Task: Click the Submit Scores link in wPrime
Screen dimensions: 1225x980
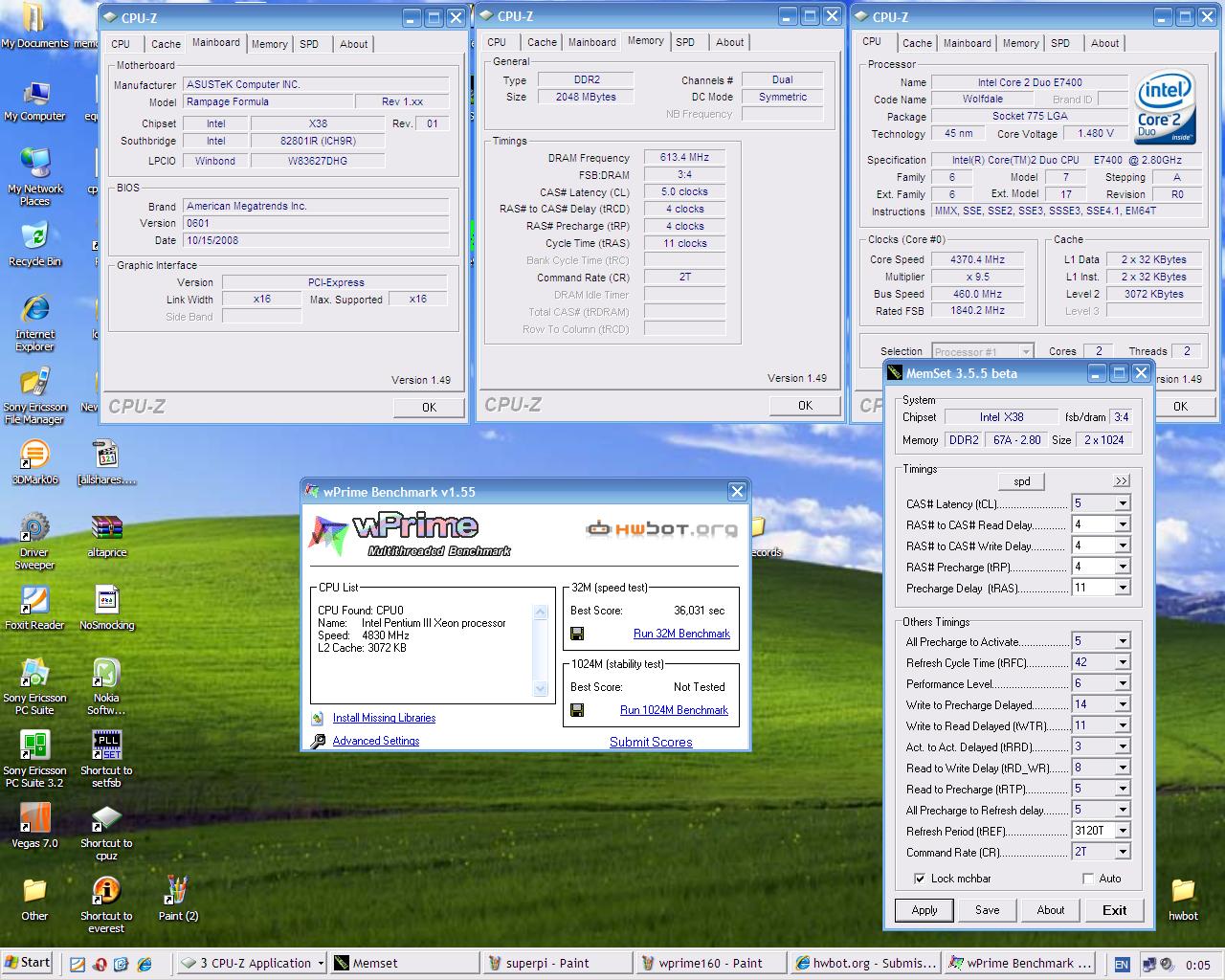Action: pos(651,742)
